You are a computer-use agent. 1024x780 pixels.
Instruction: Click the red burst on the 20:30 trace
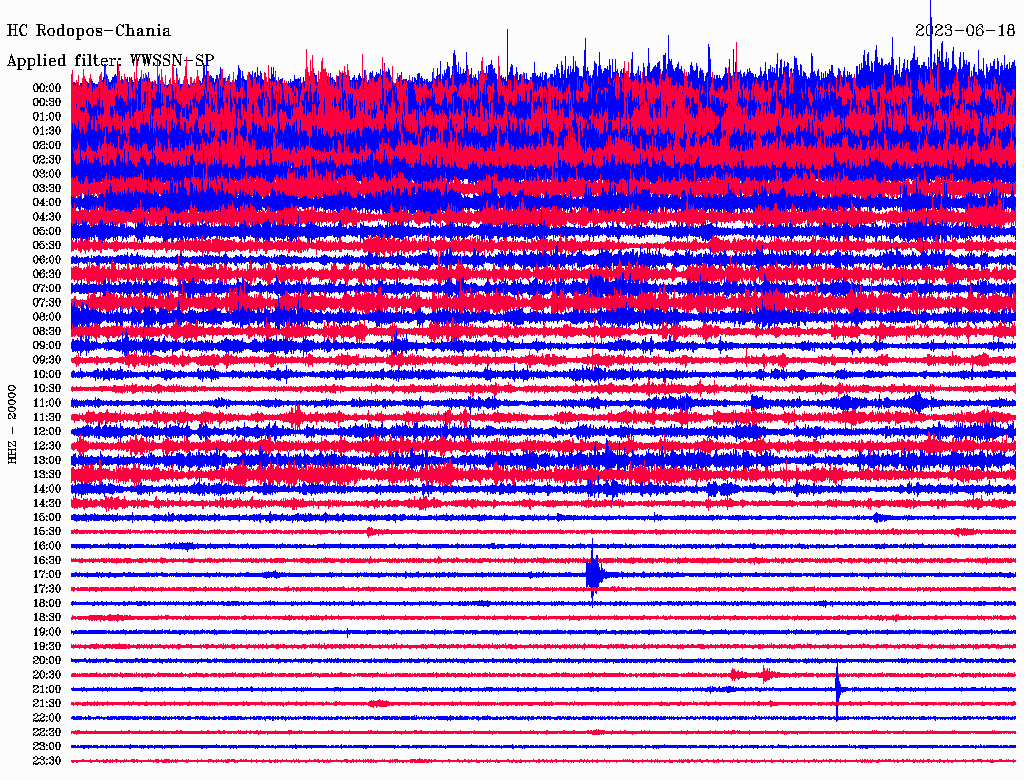click(x=754, y=675)
